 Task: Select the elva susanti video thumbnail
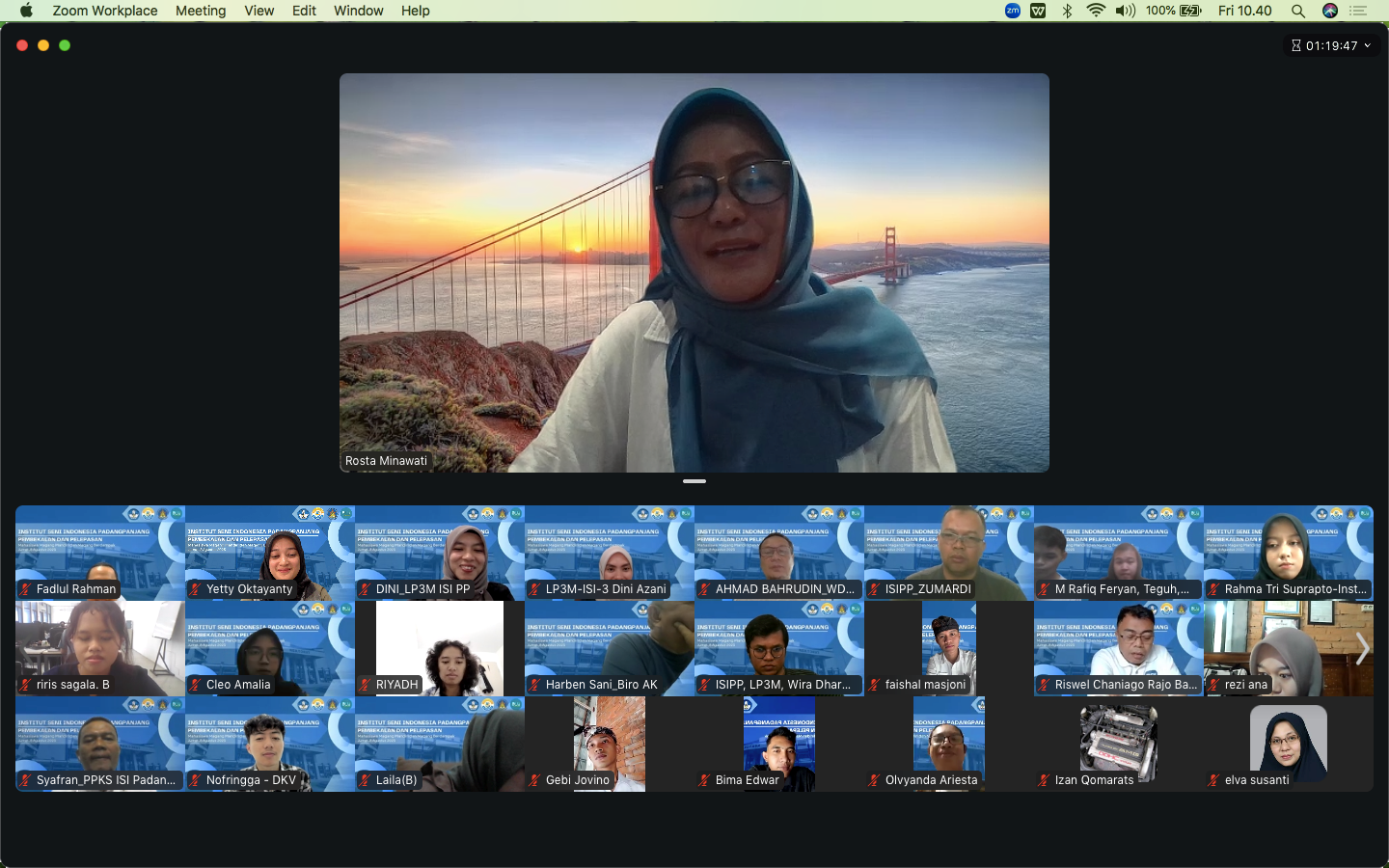(x=1288, y=744)
